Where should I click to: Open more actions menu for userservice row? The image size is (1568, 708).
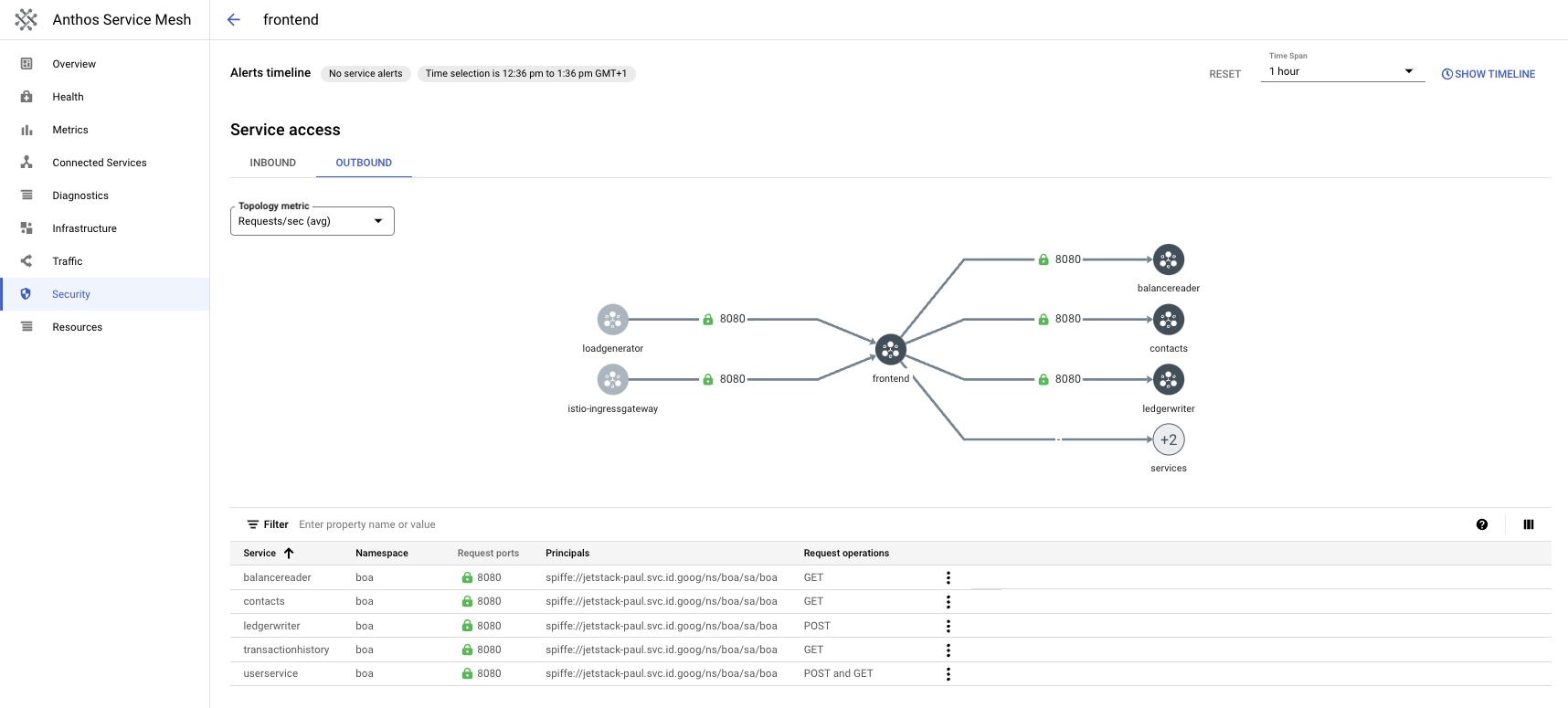pos(948,674)
